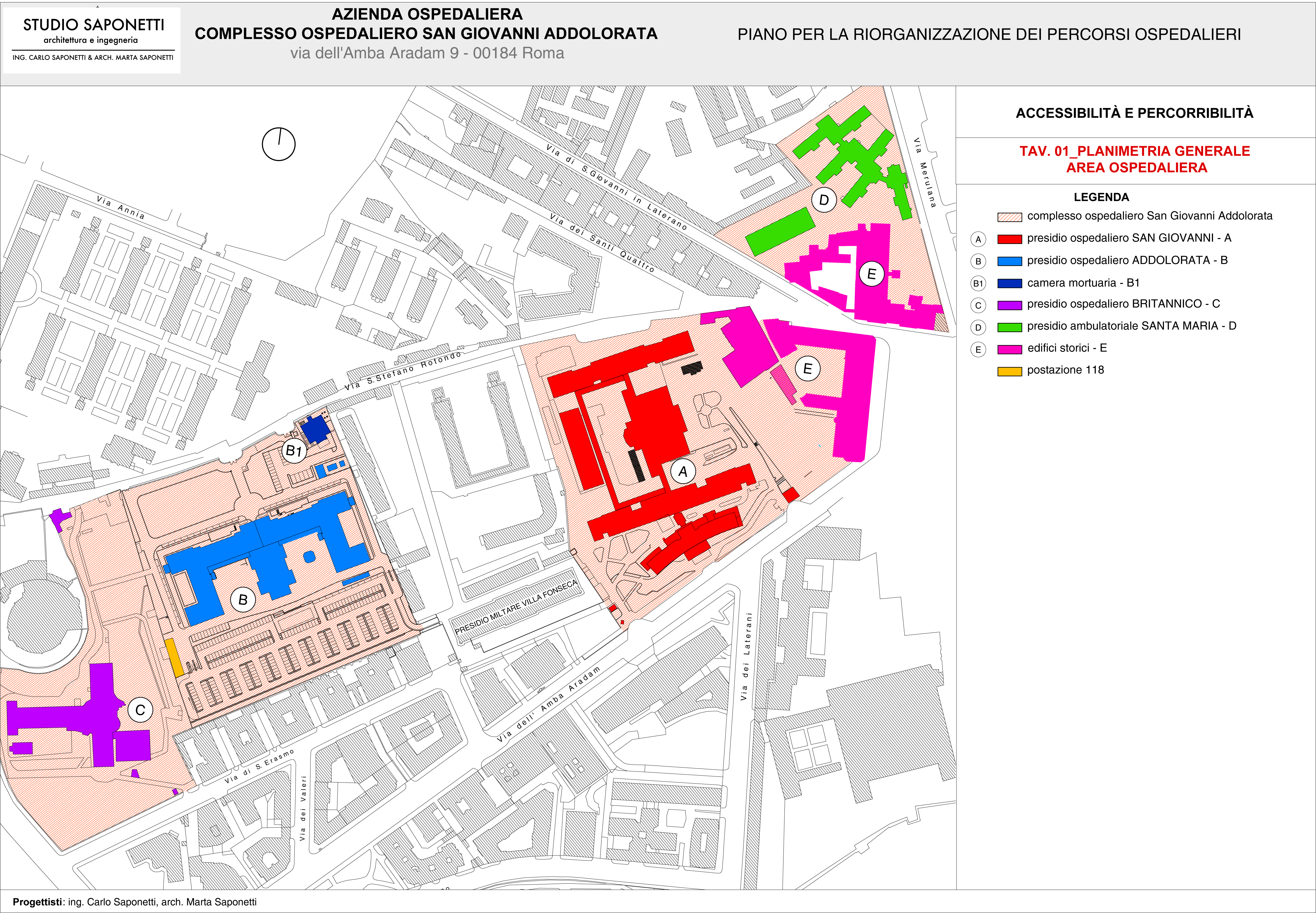The height and width of the screenshot is (913, 1316).
Task: Click the circled A symbol in the legend
Action: pyautogui.click(x=978, y=239)
